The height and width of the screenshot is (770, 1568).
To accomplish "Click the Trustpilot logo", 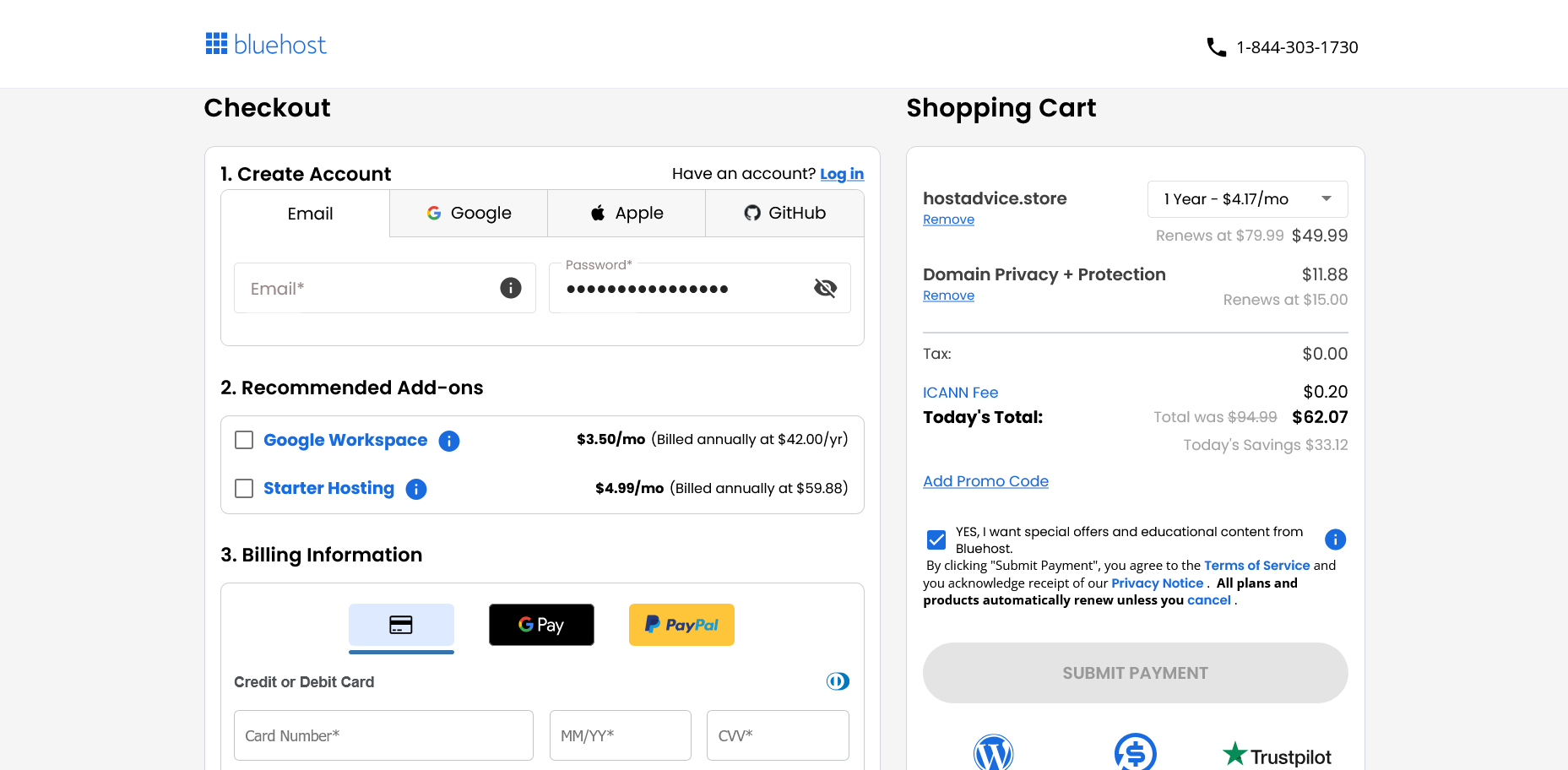I will pyautogui.click(x=1277, y=755).
